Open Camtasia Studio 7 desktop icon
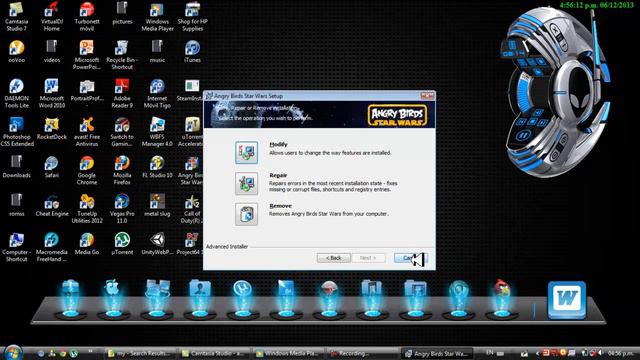640x360 pixels. click(x=16, y=16)
